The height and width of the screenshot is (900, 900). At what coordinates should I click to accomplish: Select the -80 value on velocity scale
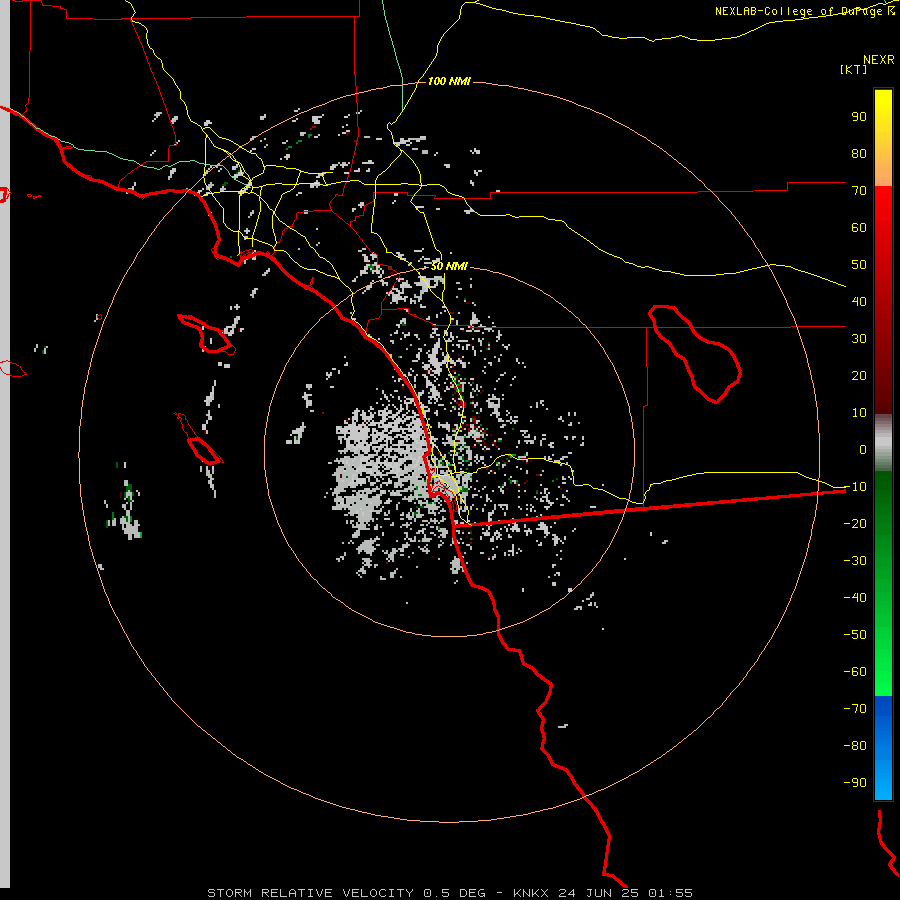click(855, 746)
